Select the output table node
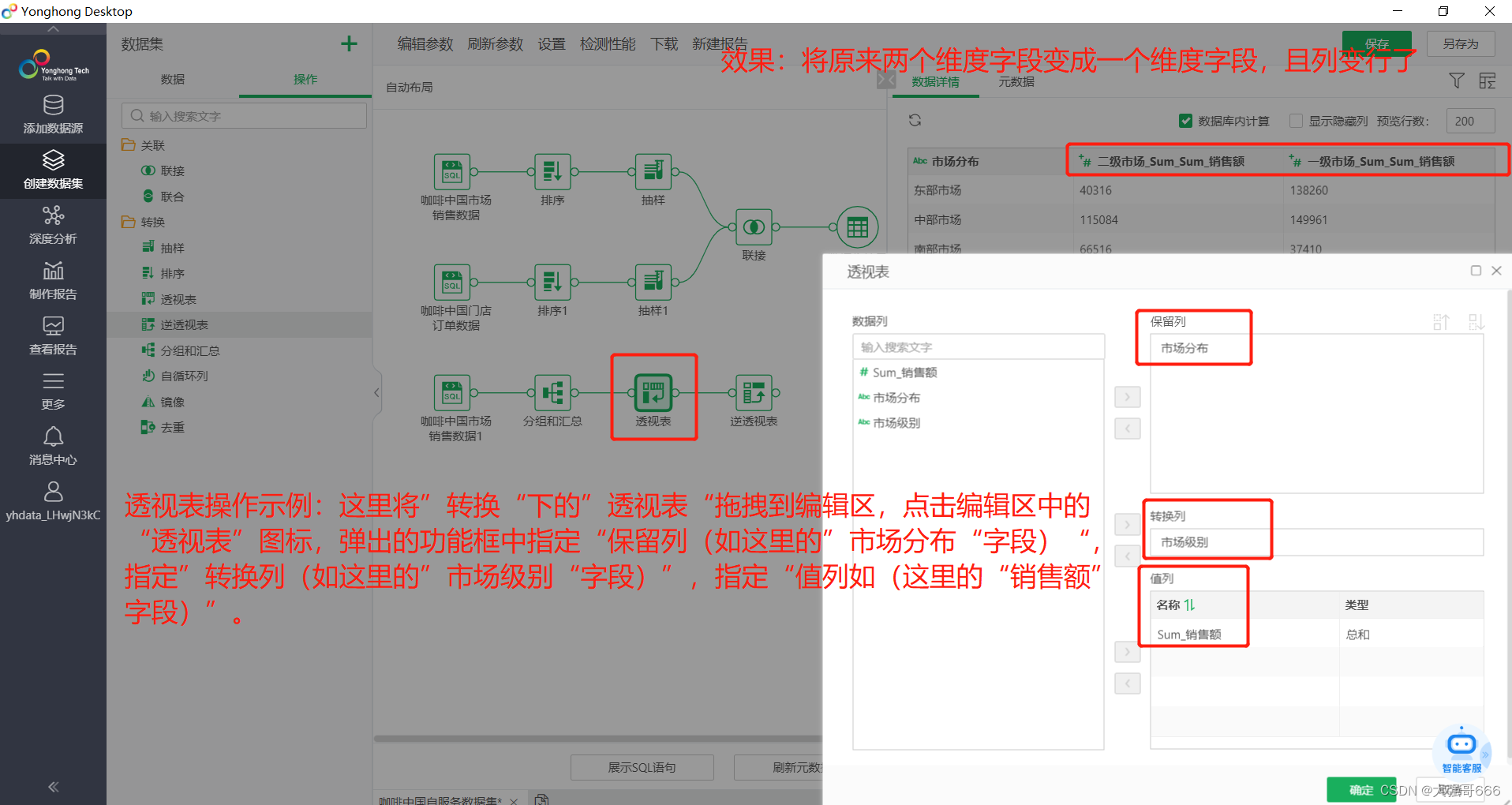The image size is (1512, 805). 857,227
